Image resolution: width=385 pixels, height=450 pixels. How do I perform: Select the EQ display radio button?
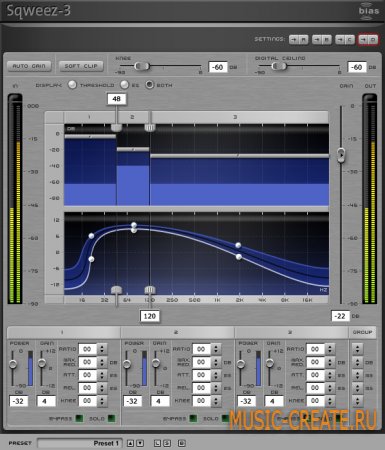tap(124, 85)
